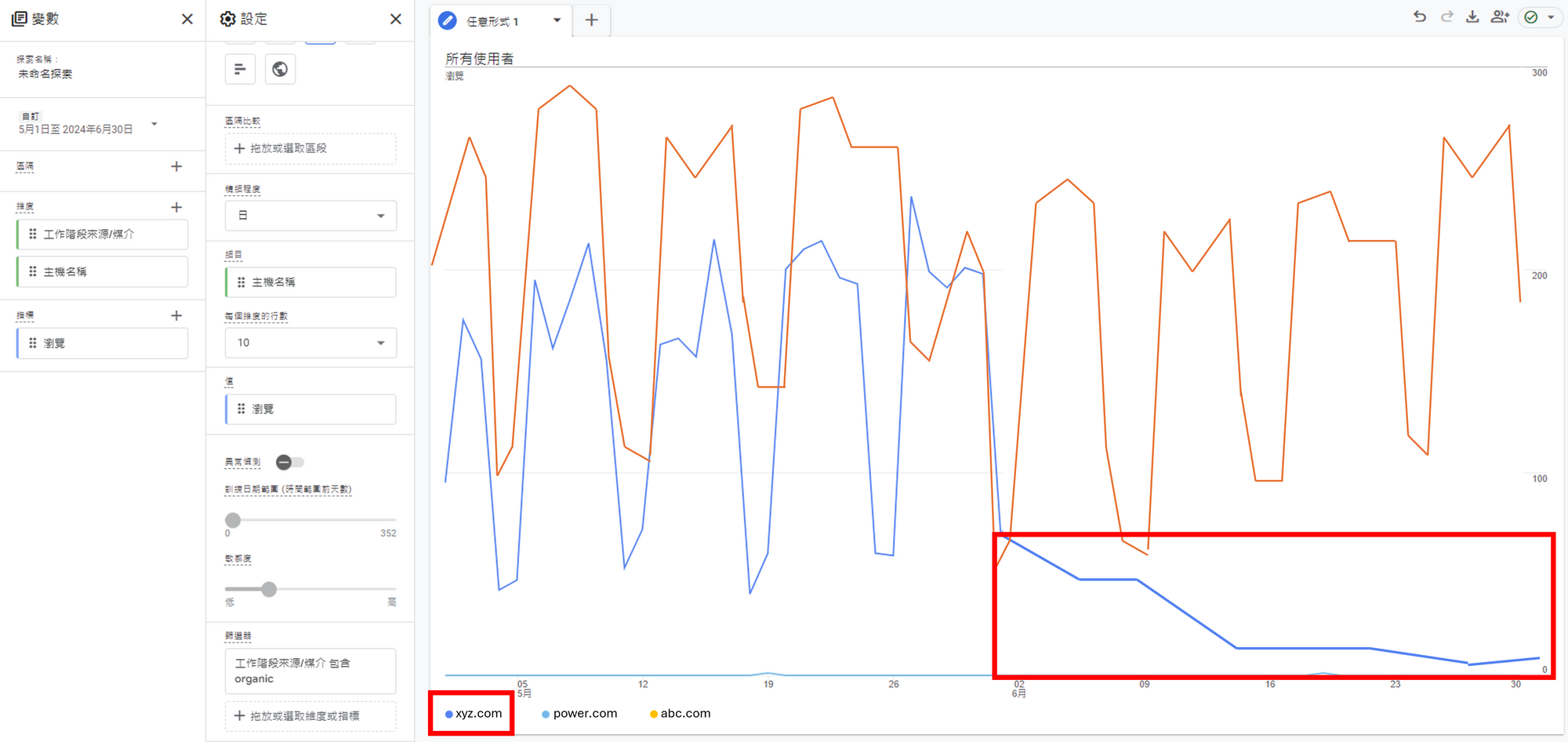Open the custom date range dropdown
This screenshot has height=742, width=1568.
[154, 124]
